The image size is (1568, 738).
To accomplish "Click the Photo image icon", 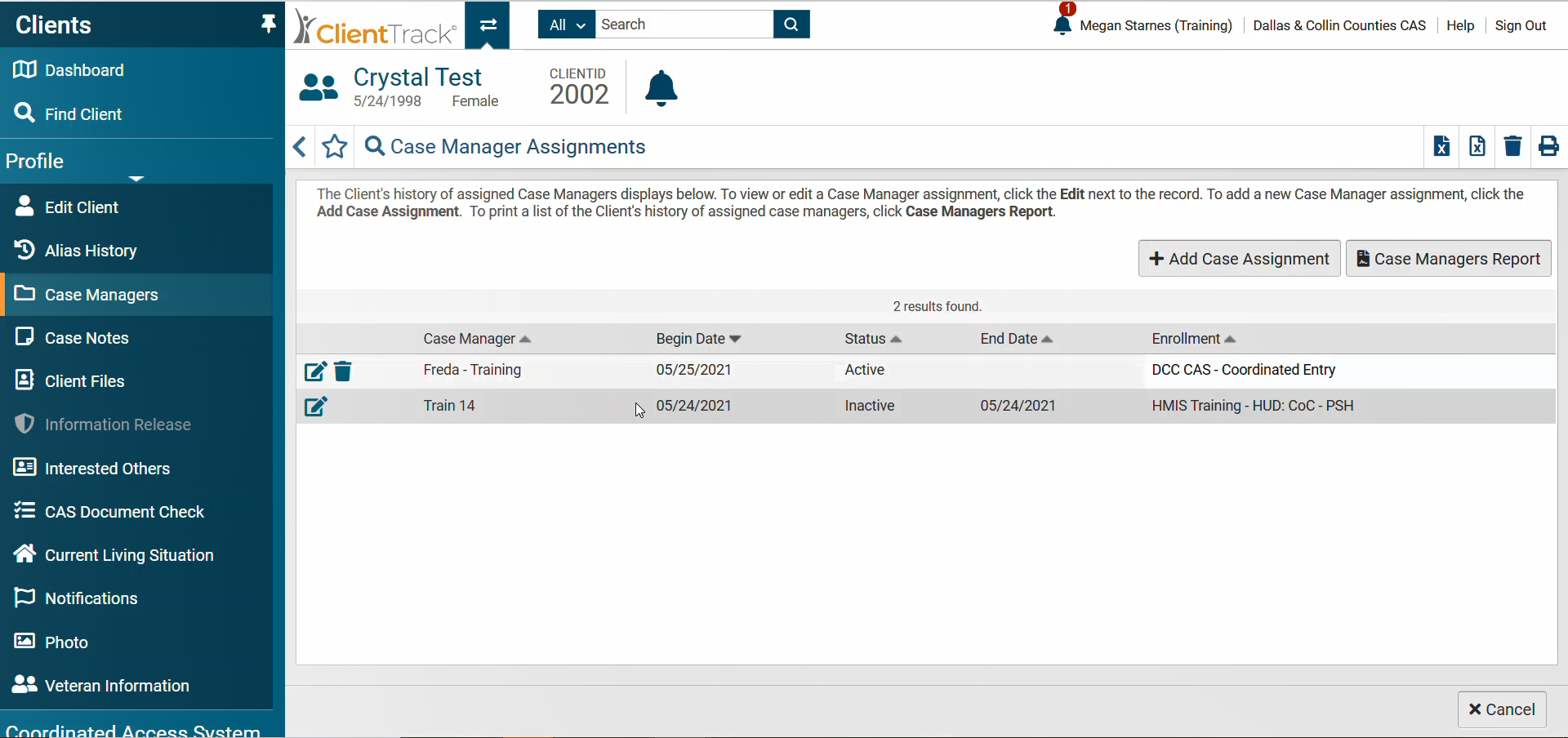I will 24,641.
